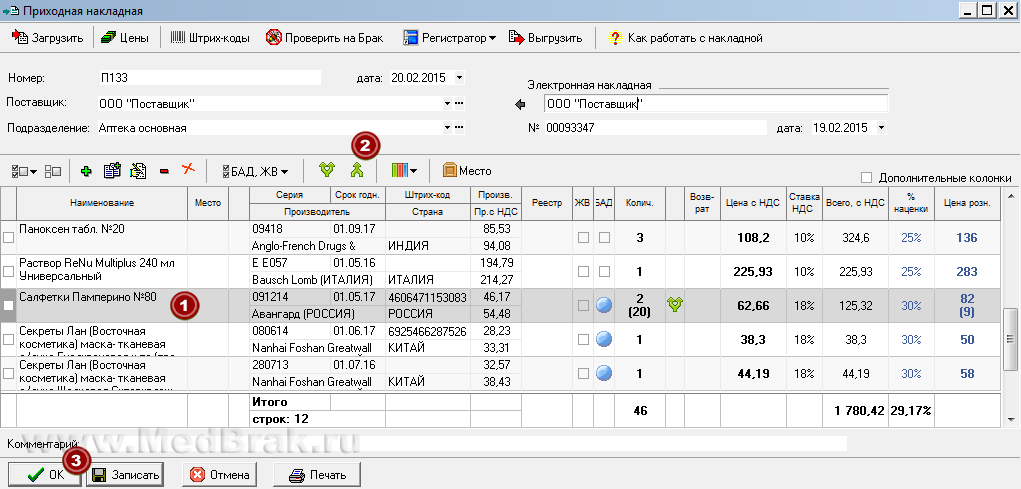Viewport: 1021px width, 489px height.
Task: Open the colored columns dropdown
Action: pyautogui.click(x=404, y=171)
